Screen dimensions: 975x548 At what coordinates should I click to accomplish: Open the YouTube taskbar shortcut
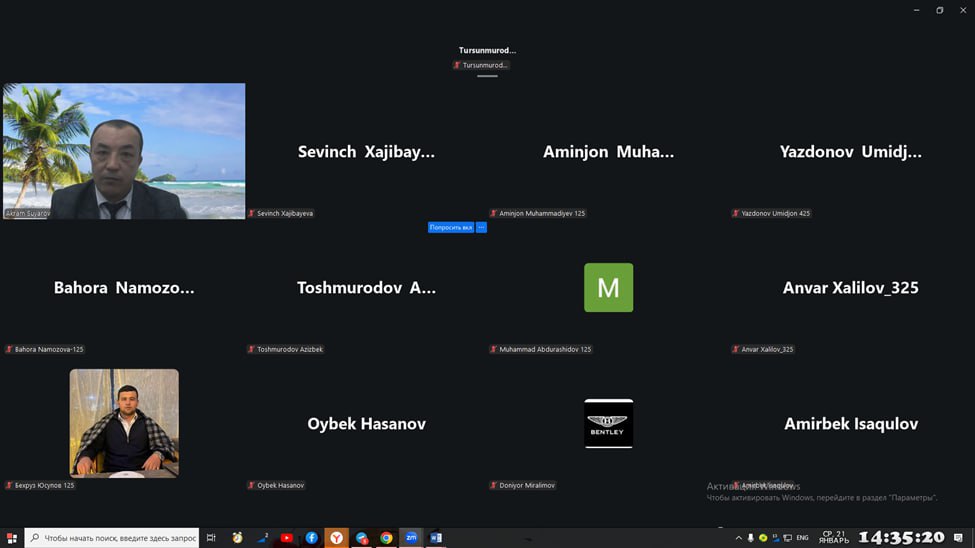pyautogui.click(x=287, y=538)
